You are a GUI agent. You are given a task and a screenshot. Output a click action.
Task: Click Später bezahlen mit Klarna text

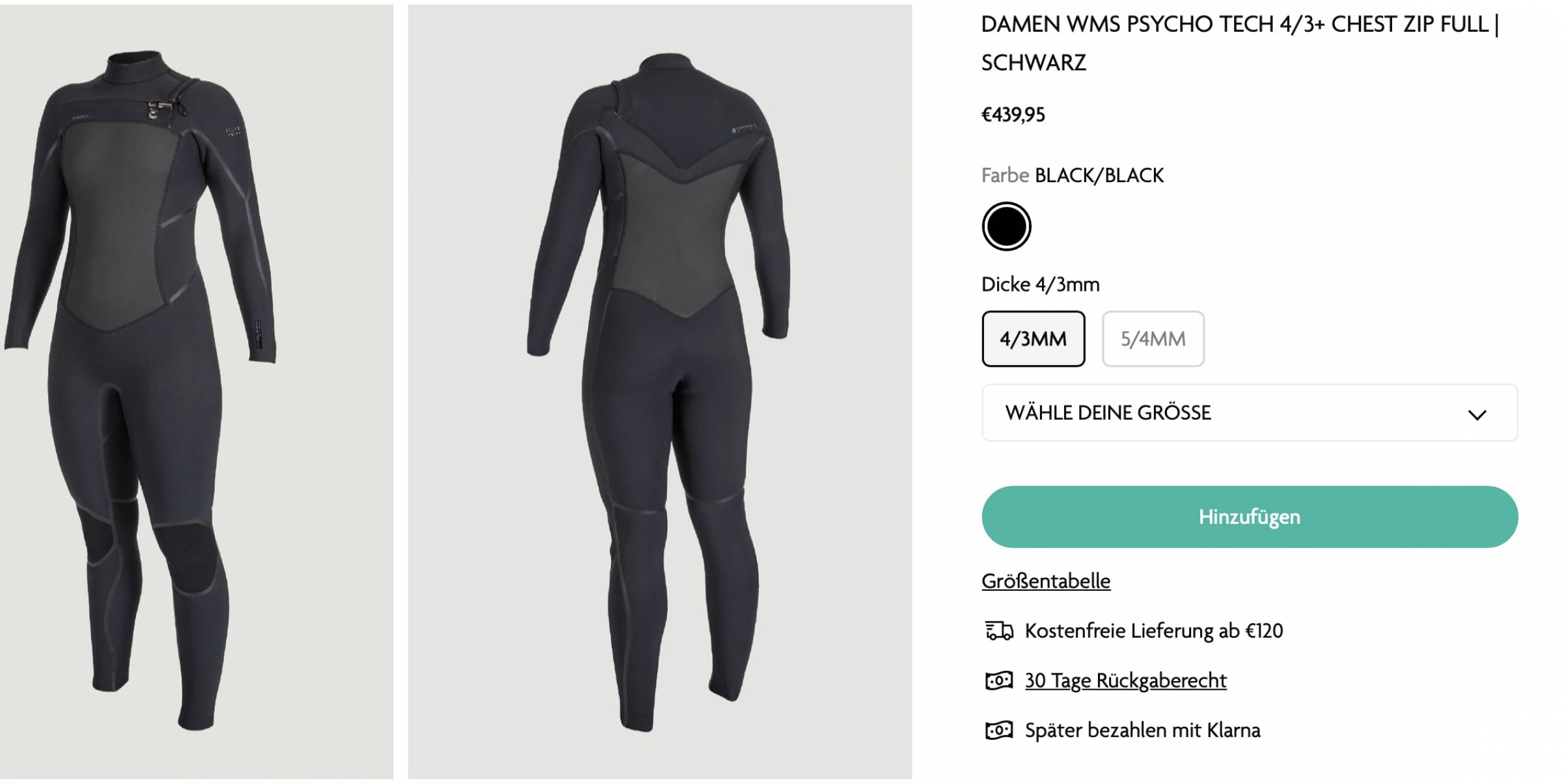[1142, 730]
